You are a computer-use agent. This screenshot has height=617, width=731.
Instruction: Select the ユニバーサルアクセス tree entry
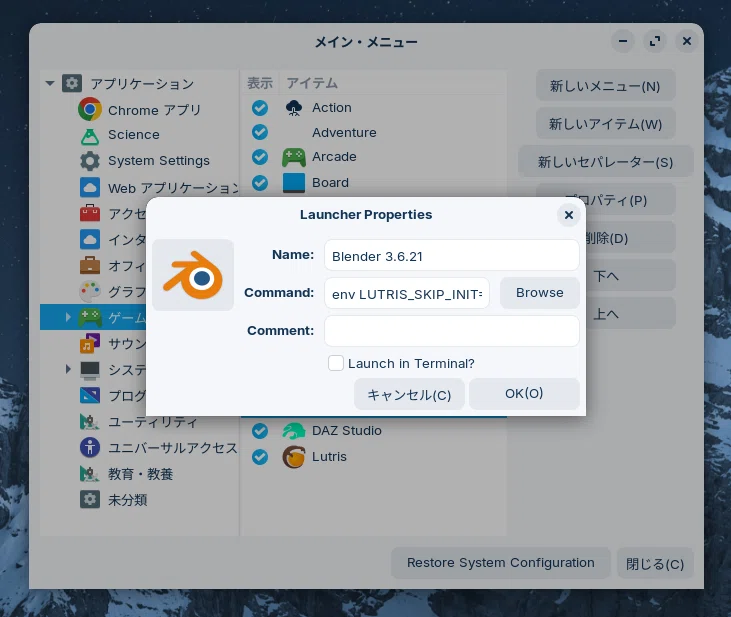click(172, 448)
